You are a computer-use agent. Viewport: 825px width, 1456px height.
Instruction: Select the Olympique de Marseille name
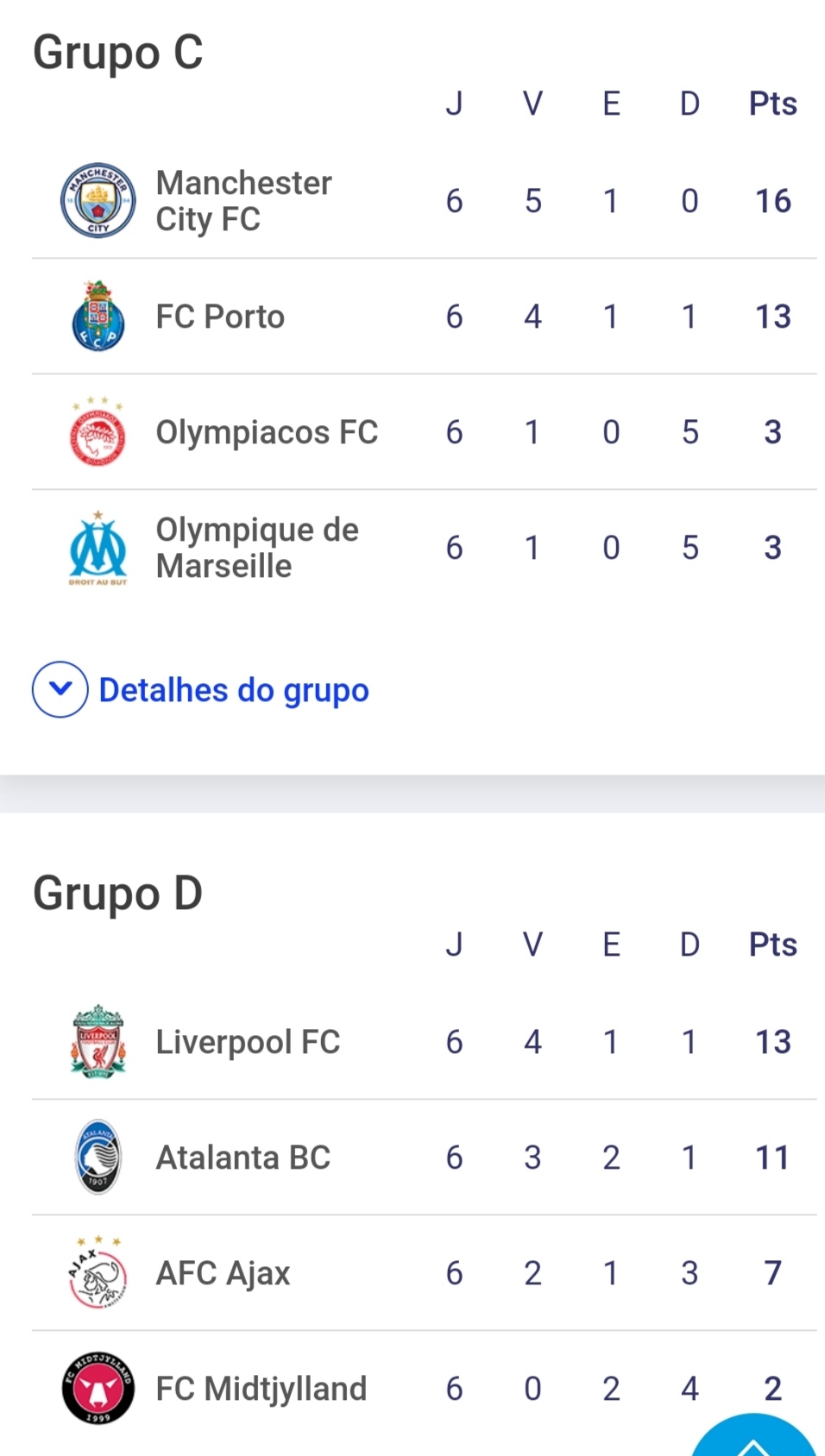click(257, 548)
